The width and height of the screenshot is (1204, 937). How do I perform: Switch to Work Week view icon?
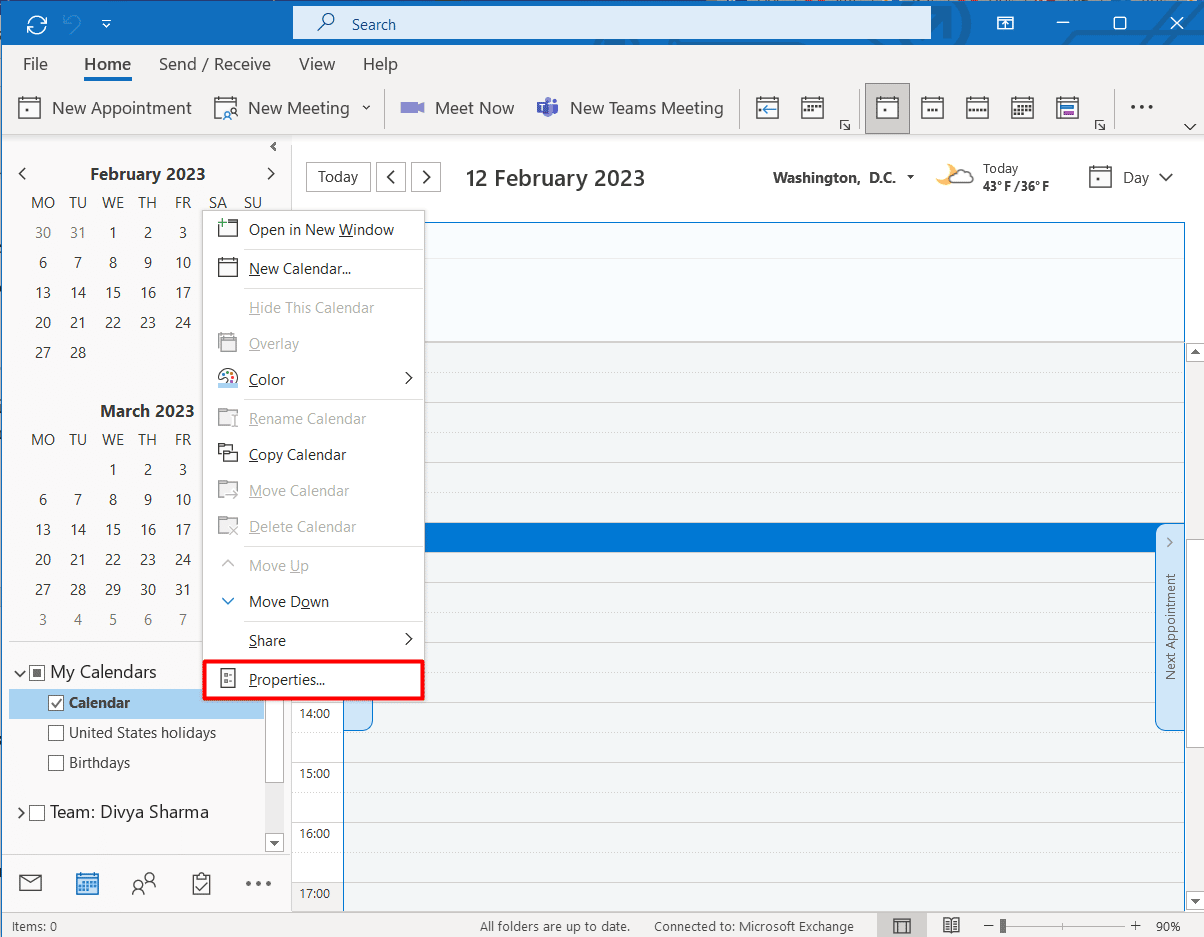[x=932, y=108]
